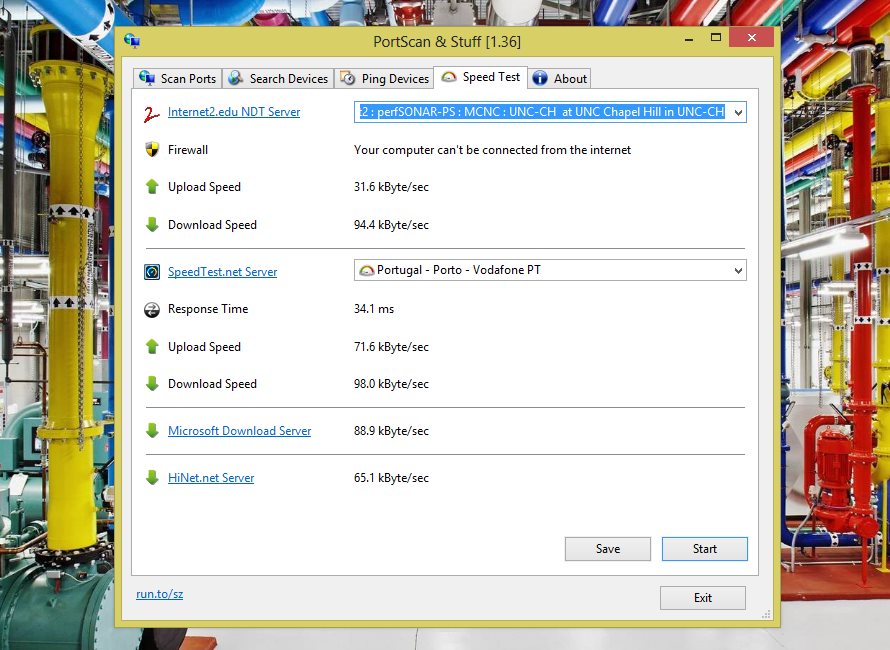Open the run.to/sz link
890x650 pixels.
tap(159, 594)
